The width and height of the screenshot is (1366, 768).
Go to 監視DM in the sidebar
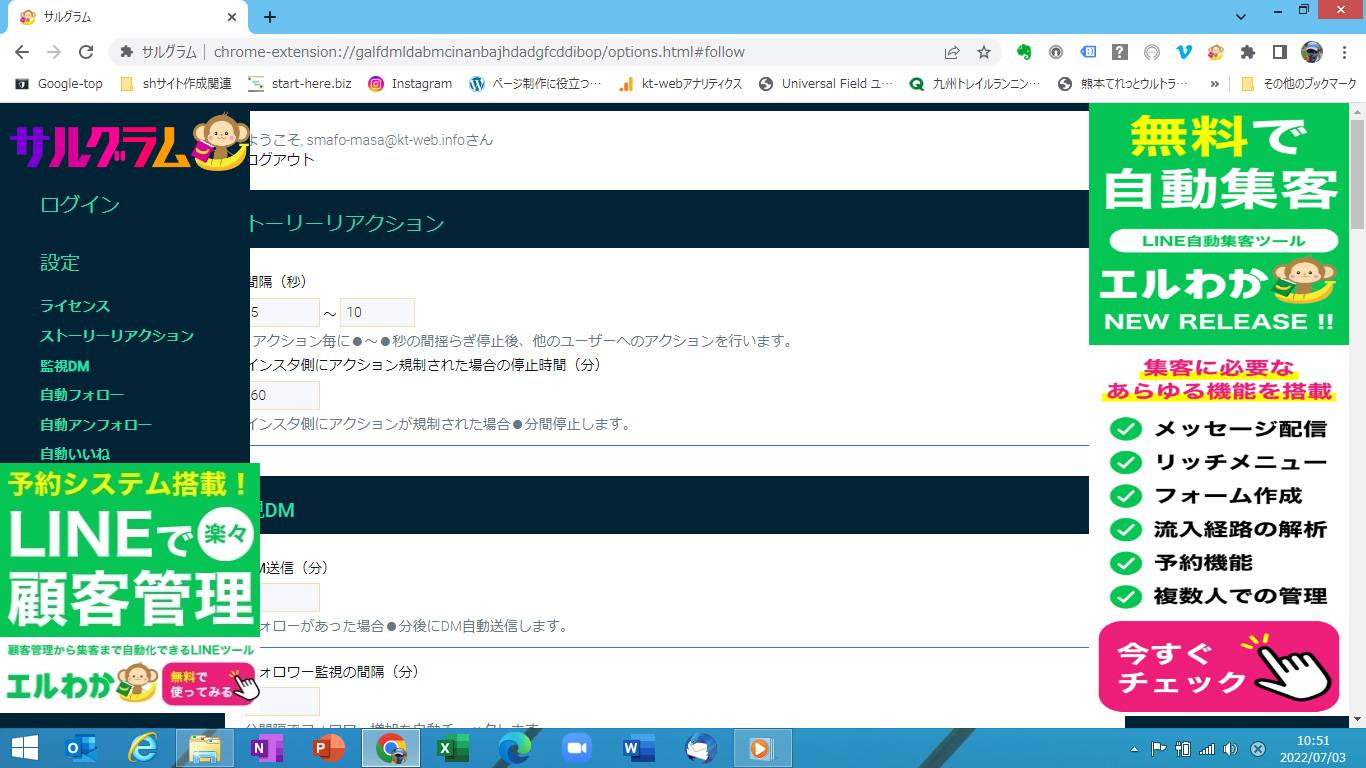[x=65, y=366]
